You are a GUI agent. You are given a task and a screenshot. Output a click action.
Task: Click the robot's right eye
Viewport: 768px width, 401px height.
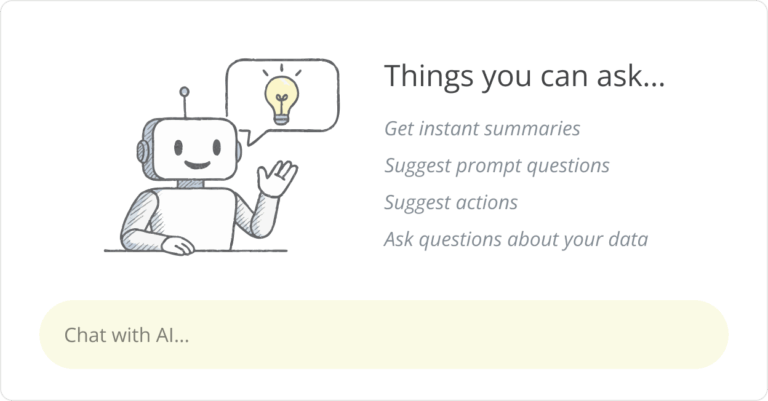click(x=216, y=146)
